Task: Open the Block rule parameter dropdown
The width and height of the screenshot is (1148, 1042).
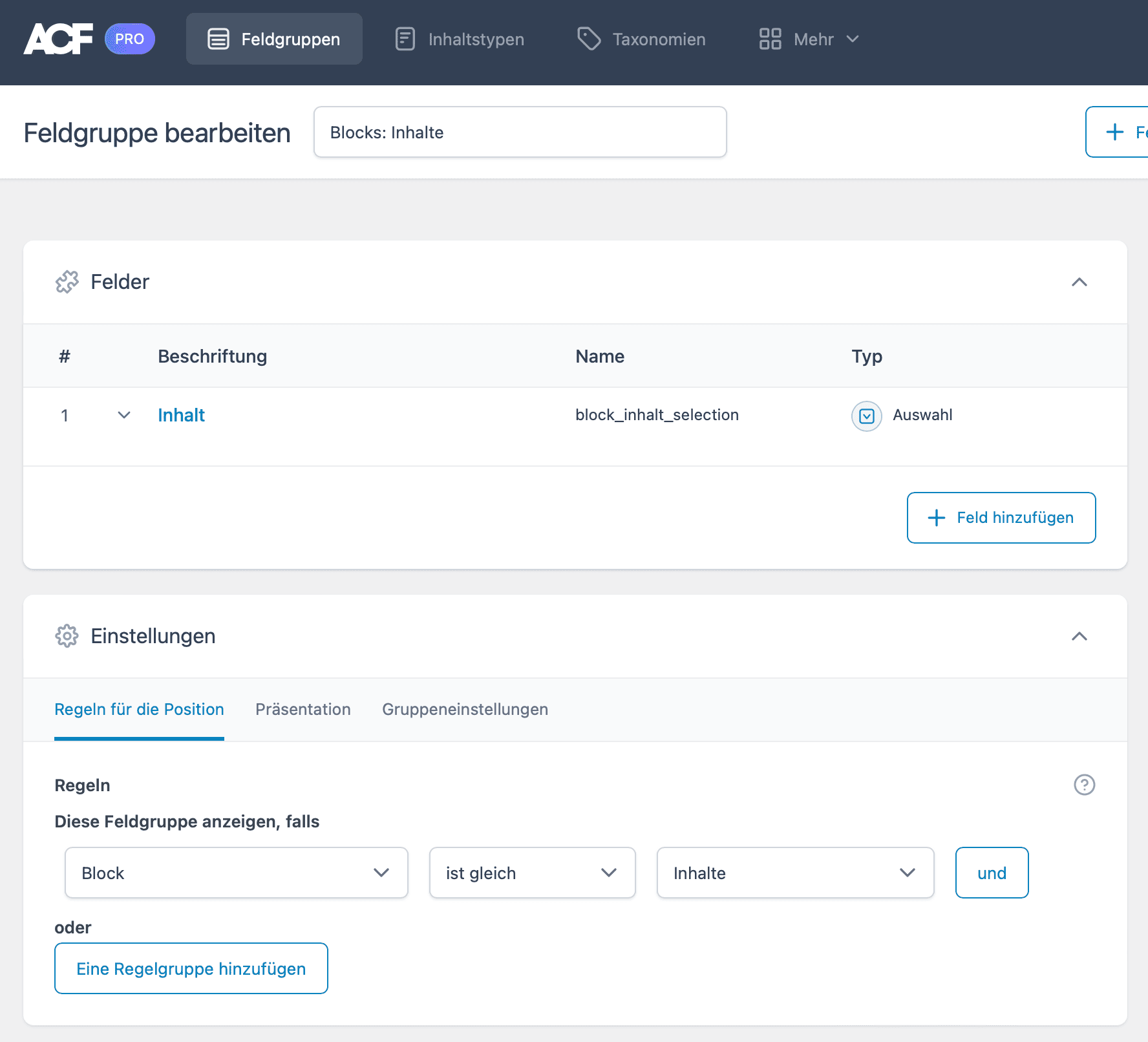Action: 237,873
